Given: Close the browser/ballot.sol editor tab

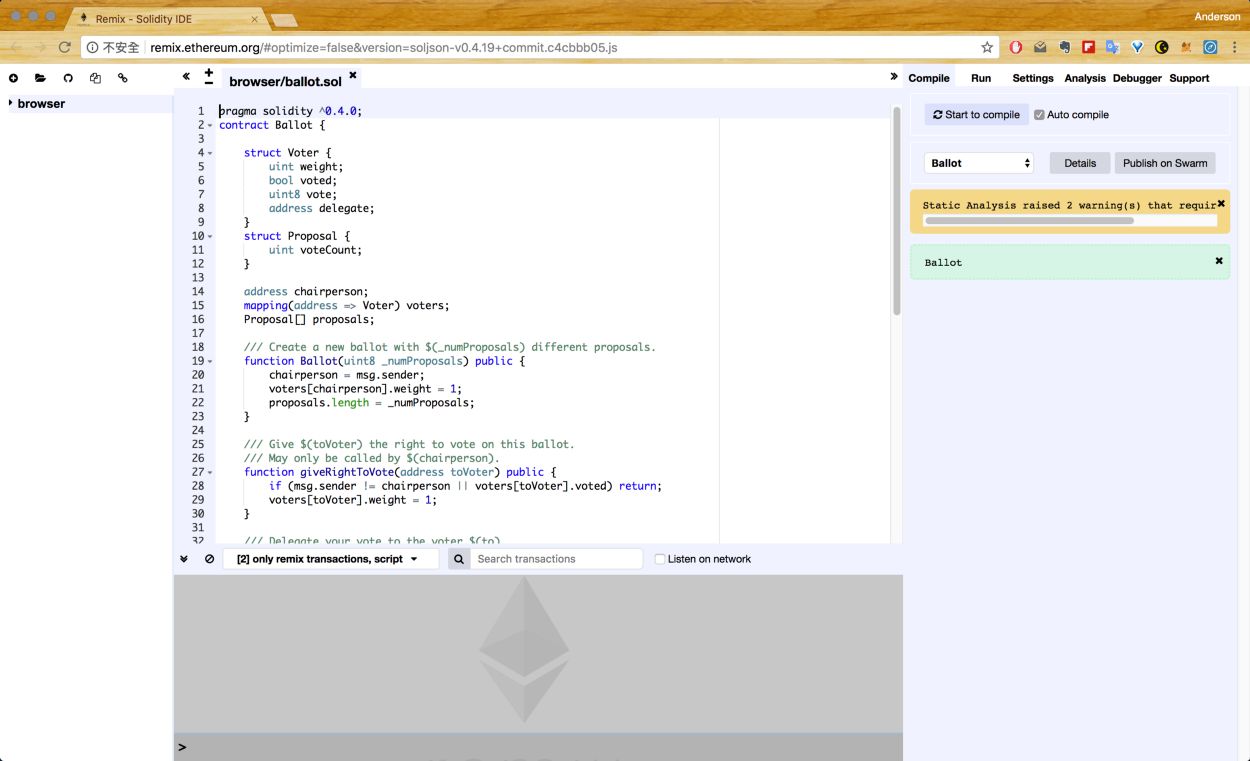Looking at the screenshot, I should (x=352, y=75).
